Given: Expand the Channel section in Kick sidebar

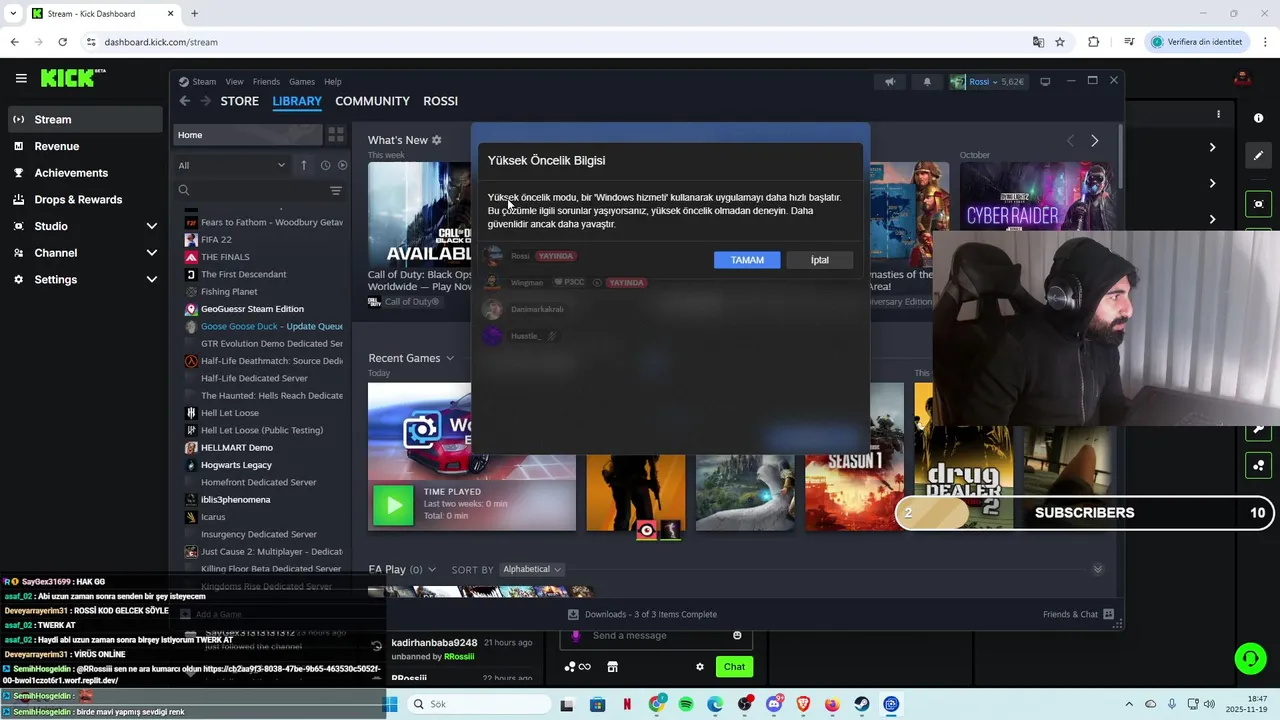Looking at the screenshot, I should tap(152, 253).
